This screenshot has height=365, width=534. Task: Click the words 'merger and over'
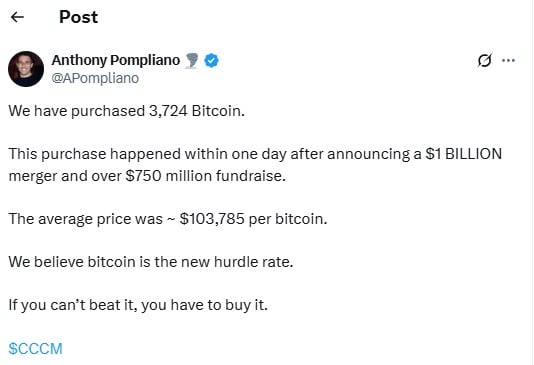(x=65, y=176)
